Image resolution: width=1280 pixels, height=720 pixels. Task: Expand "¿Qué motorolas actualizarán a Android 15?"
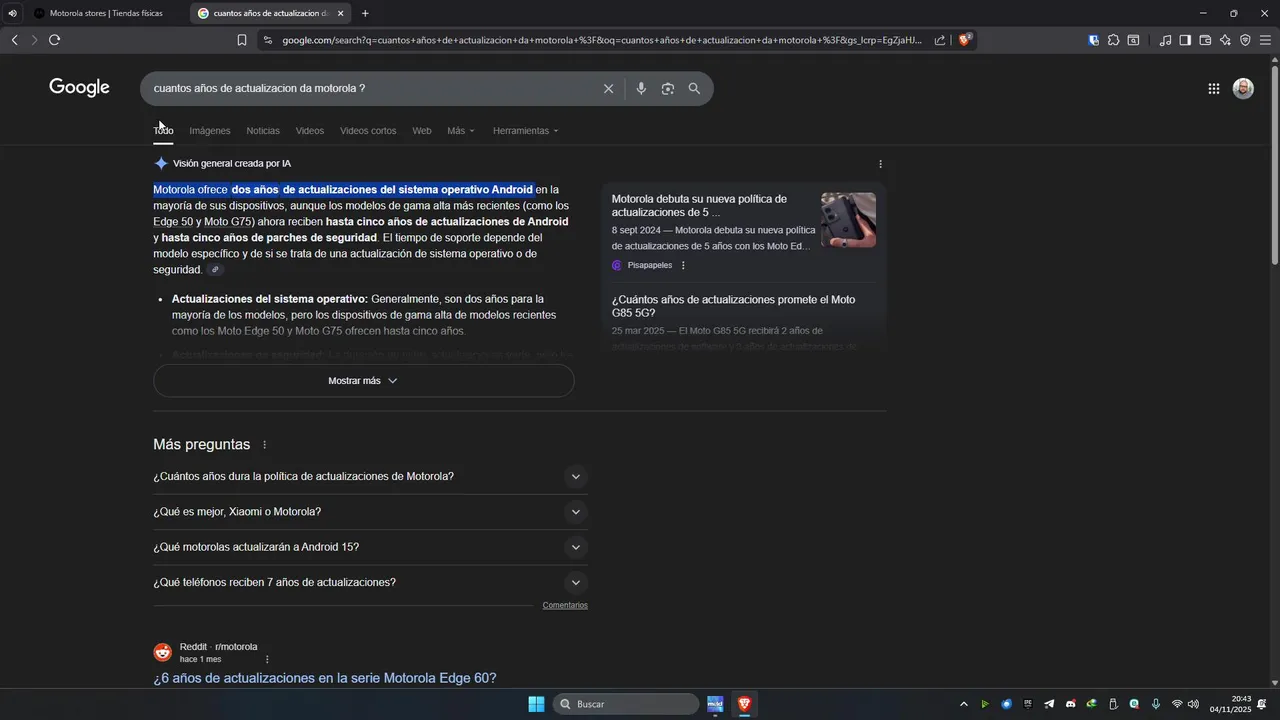[x=370, y=547]
